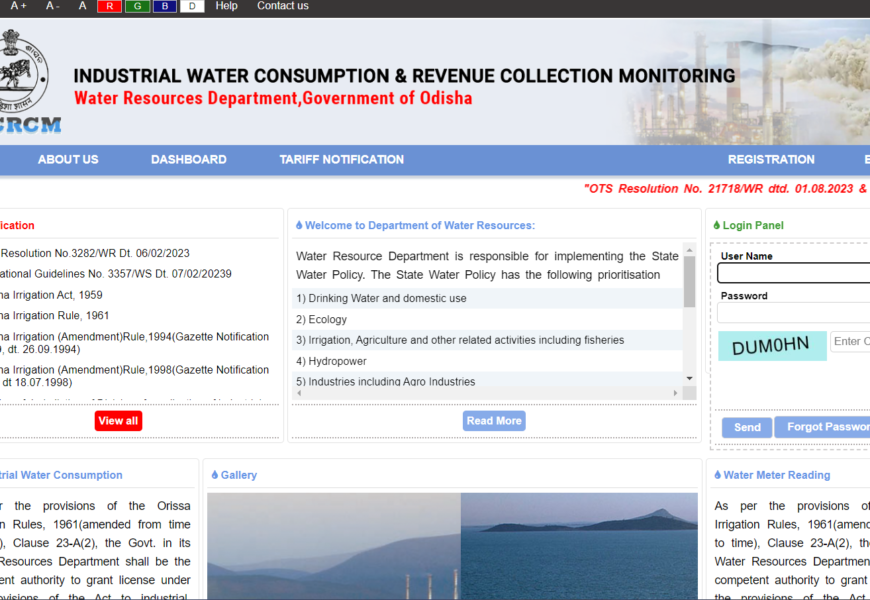Click the Send button in Login Panel
Screen dimensions: 870x600
[747, 427]
